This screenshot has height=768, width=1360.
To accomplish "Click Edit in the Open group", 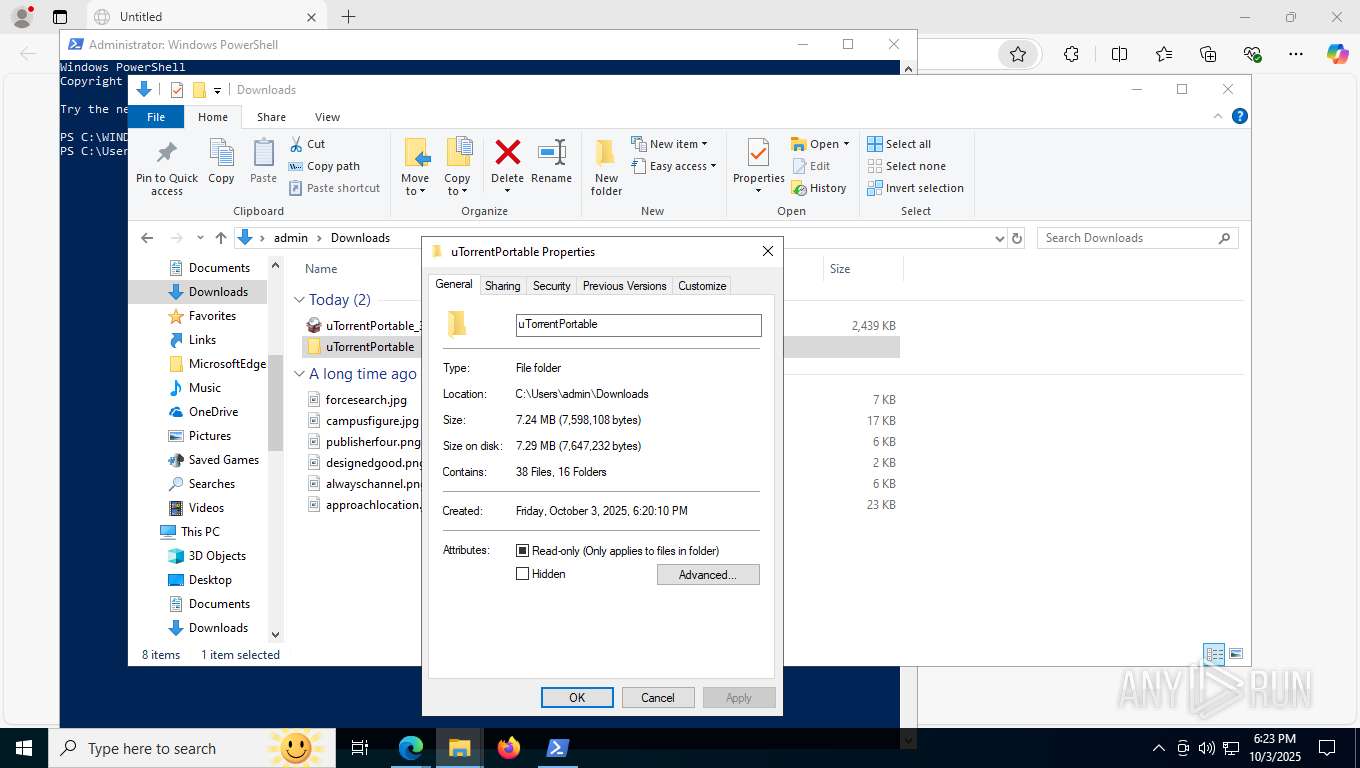I will [x=811, y=166].
